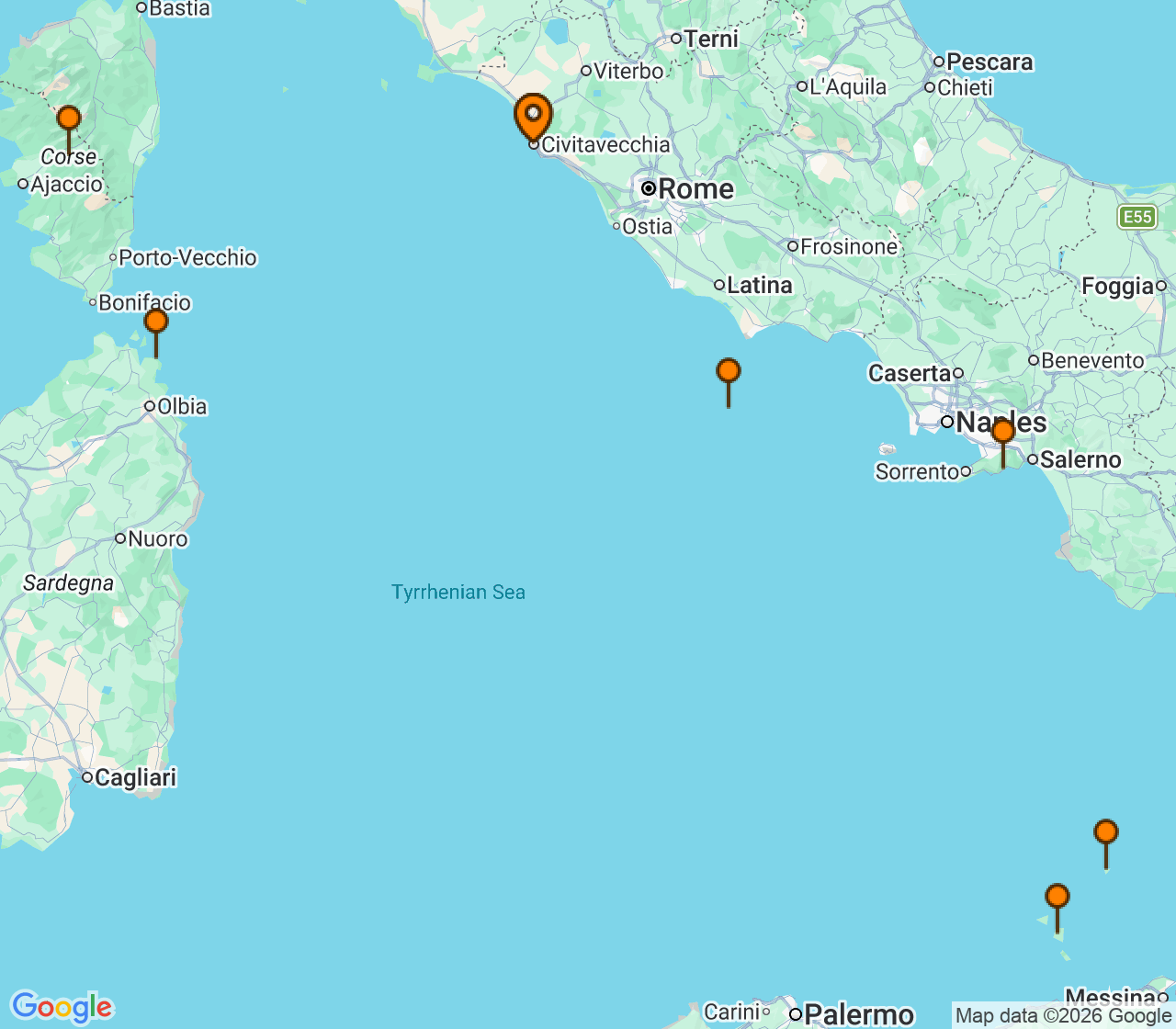Select the Sardegna region label
The width and height of the screenshot is (1176, 1029).
(69, 583)
